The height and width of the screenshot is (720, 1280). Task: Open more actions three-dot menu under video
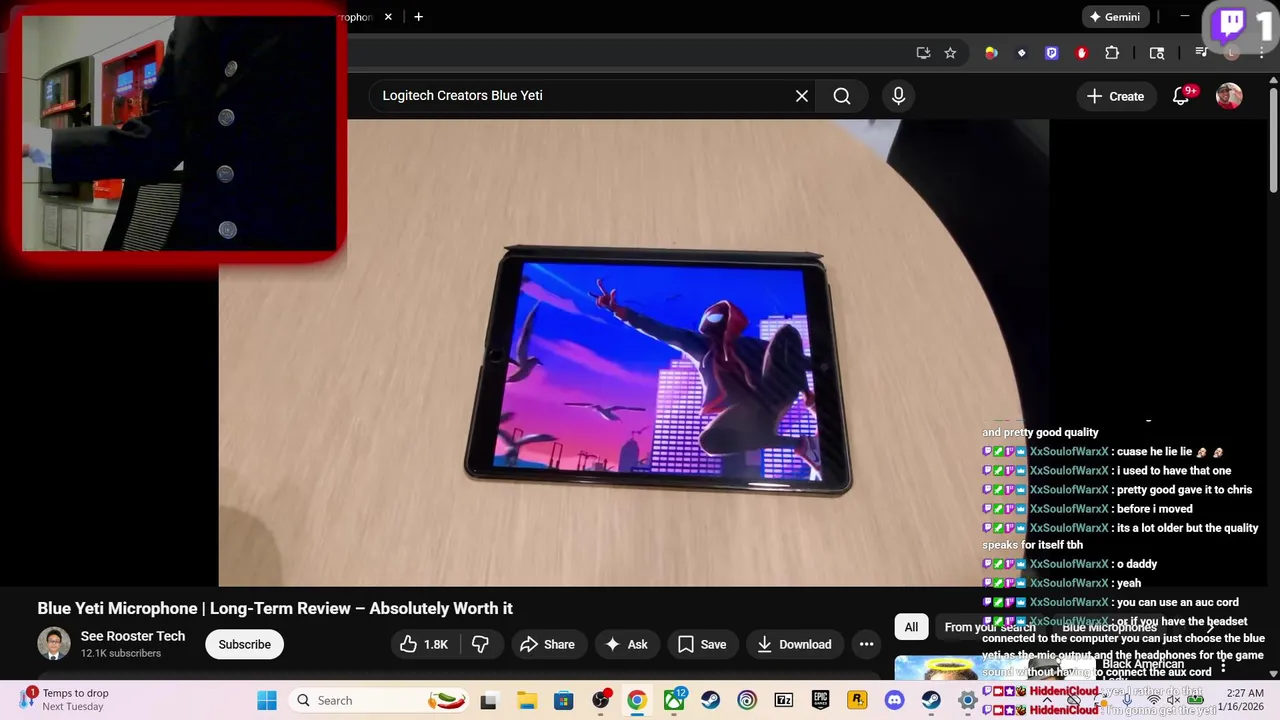click(x=866, y=644)
